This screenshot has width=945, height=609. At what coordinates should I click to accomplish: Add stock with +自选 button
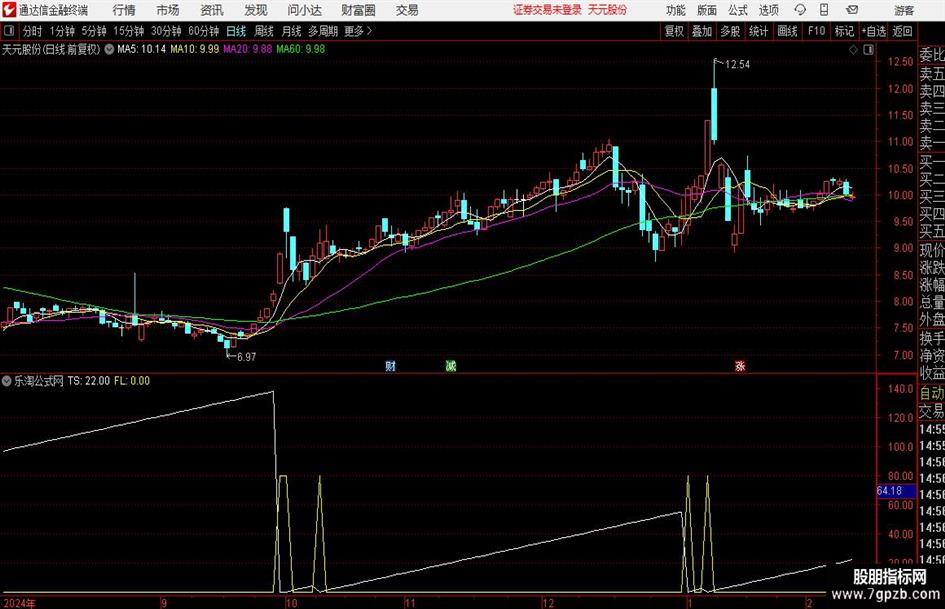pyautogui.click(x=873, y=31)
